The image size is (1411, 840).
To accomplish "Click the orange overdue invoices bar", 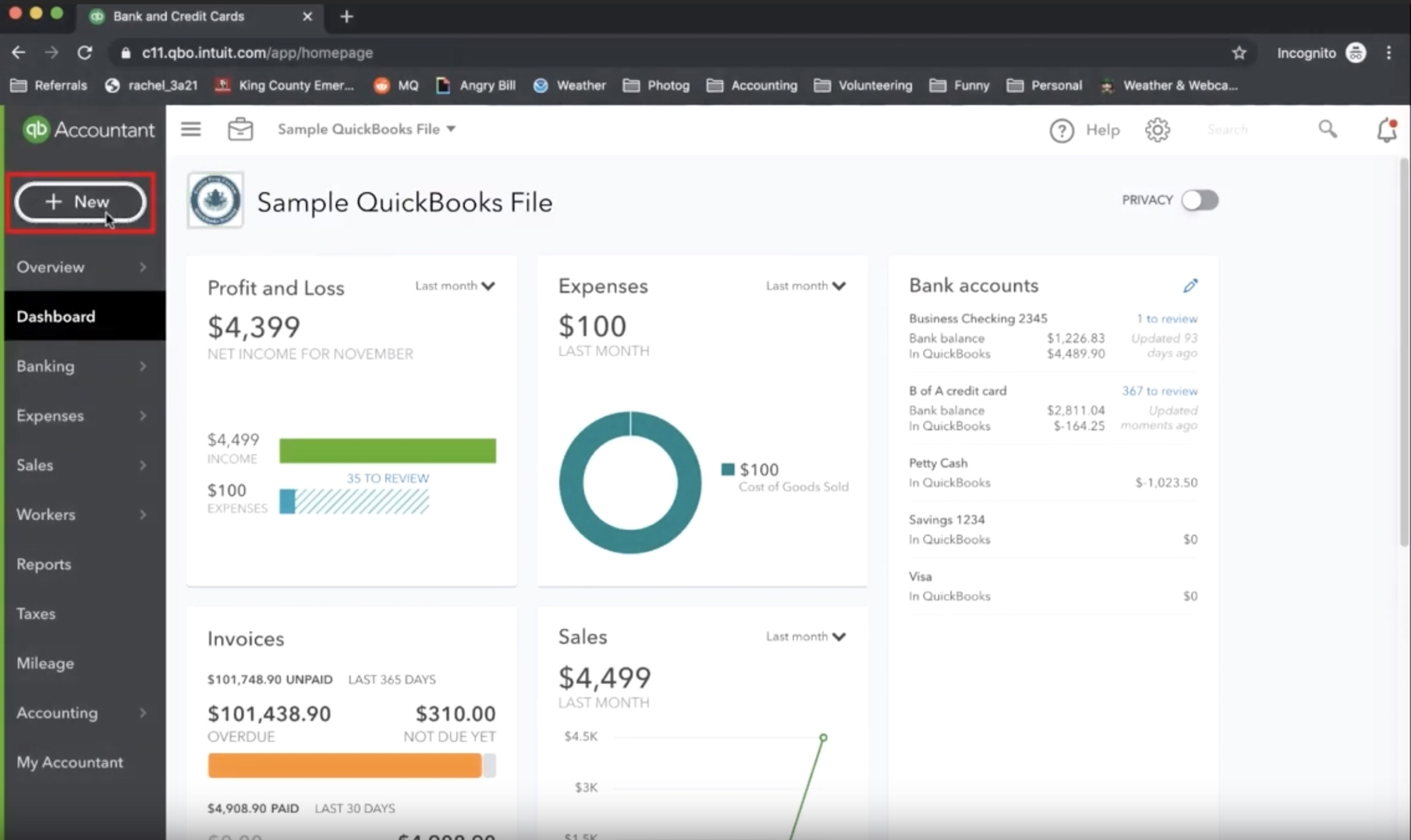I will (344, 765).
